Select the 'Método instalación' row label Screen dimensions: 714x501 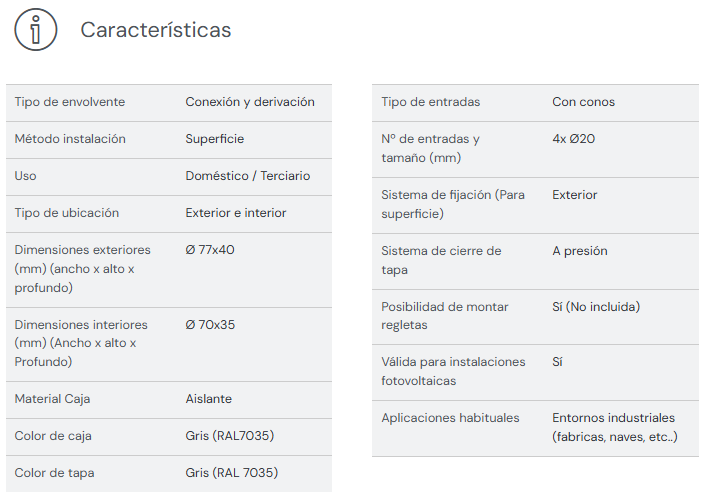[x=70, y=139]
